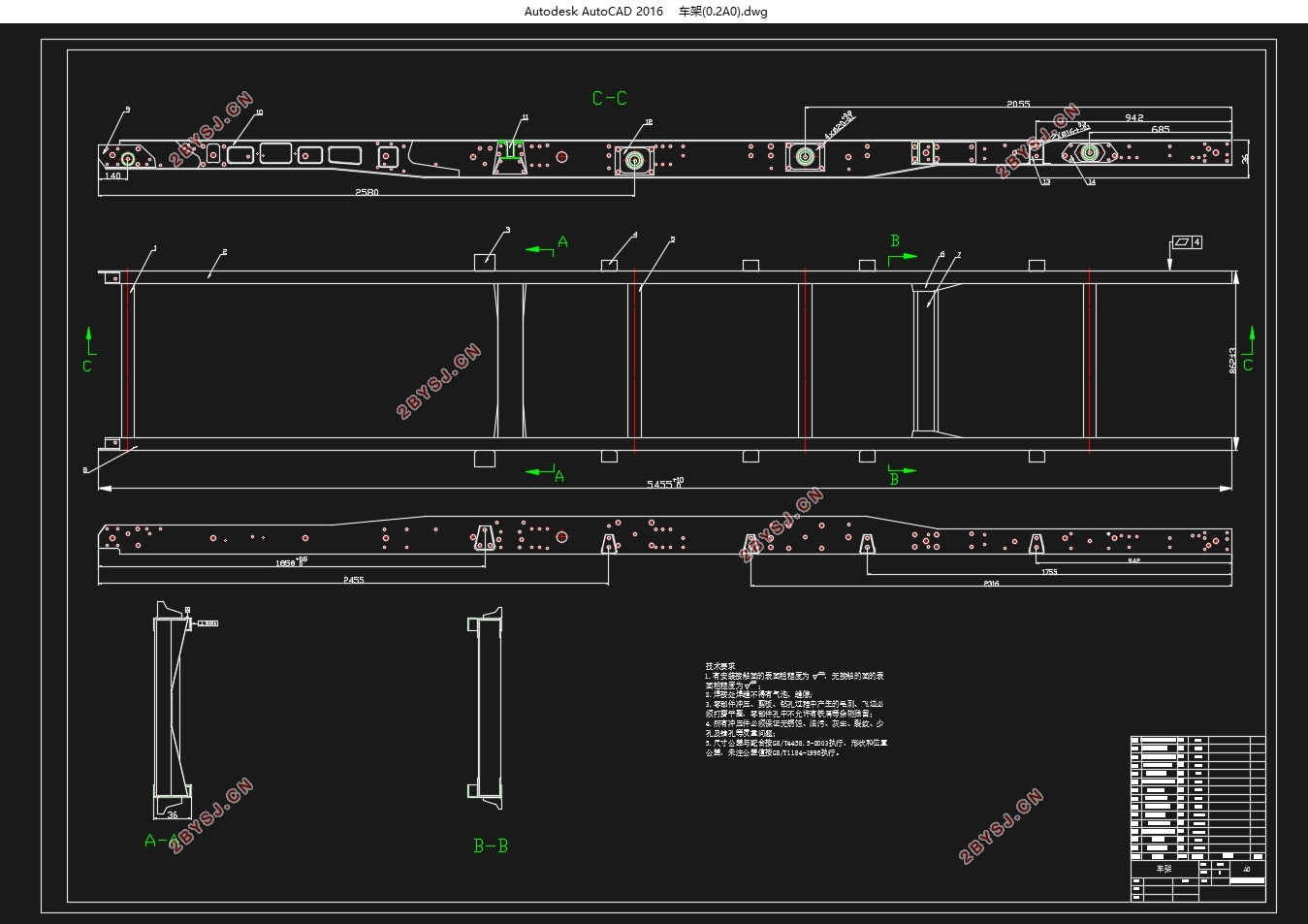Click the 2055 dimension text
1308x924 pixels.
(x=1018, y=103)
